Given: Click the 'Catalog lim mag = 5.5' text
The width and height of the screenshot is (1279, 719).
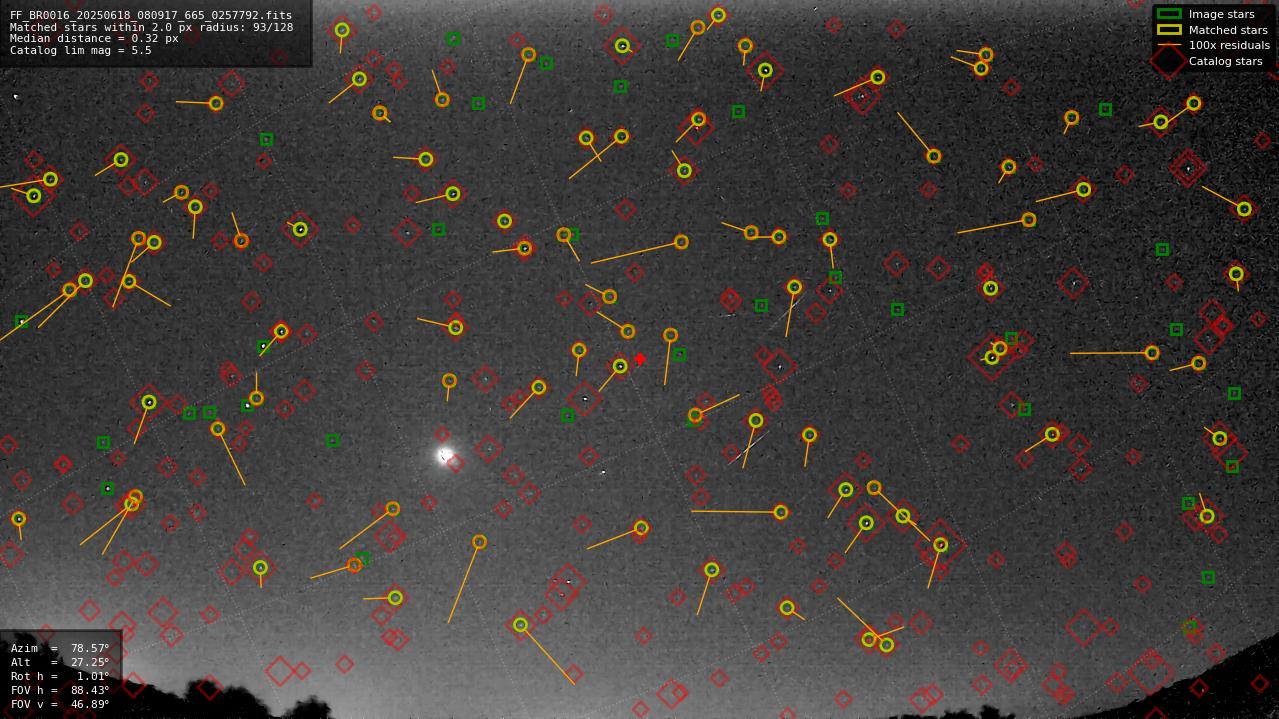Looking at the screenshot, I should (x=80, y=50).
